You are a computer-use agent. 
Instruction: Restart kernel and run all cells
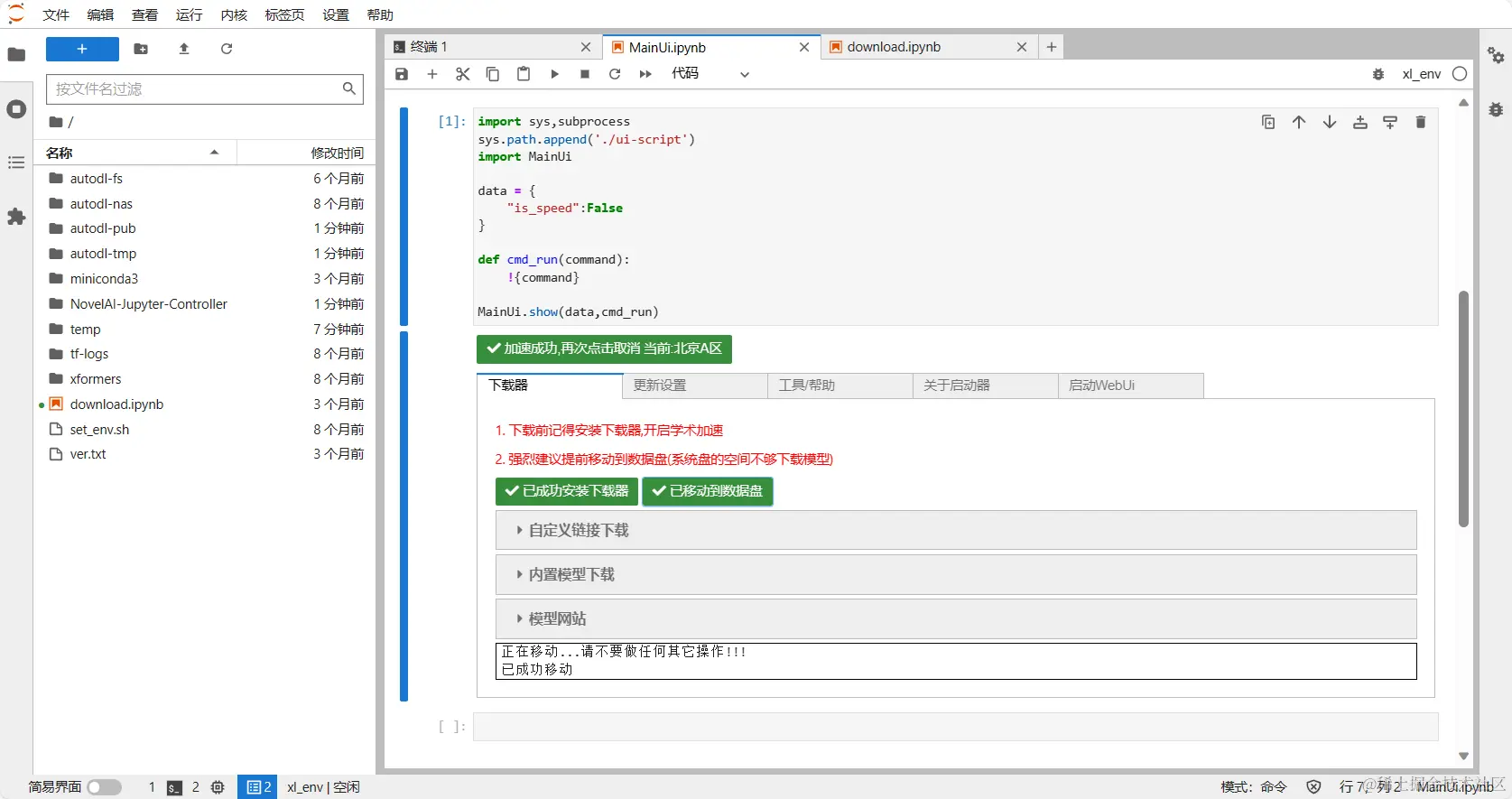click(645, 74)
